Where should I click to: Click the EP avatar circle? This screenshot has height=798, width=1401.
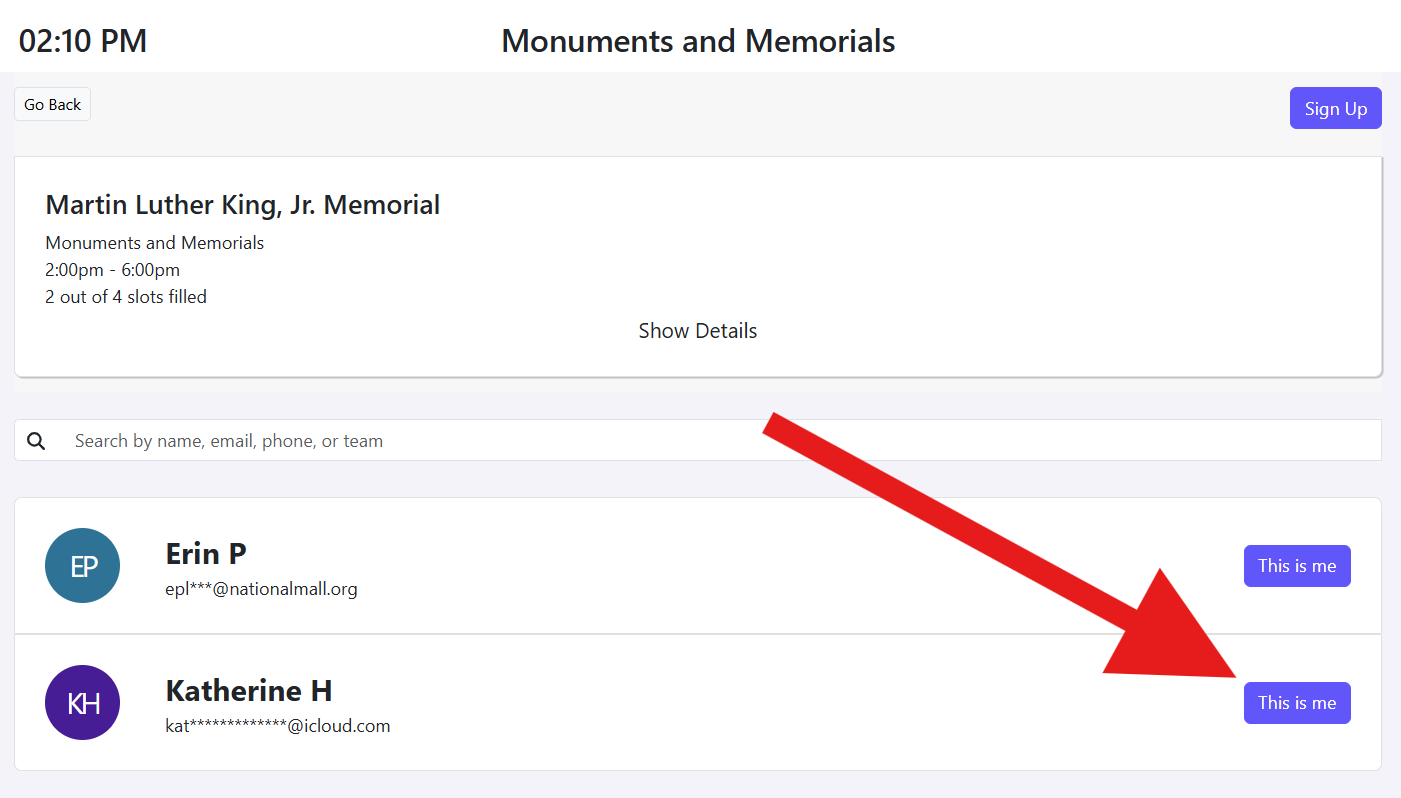[x=83, y=566]
